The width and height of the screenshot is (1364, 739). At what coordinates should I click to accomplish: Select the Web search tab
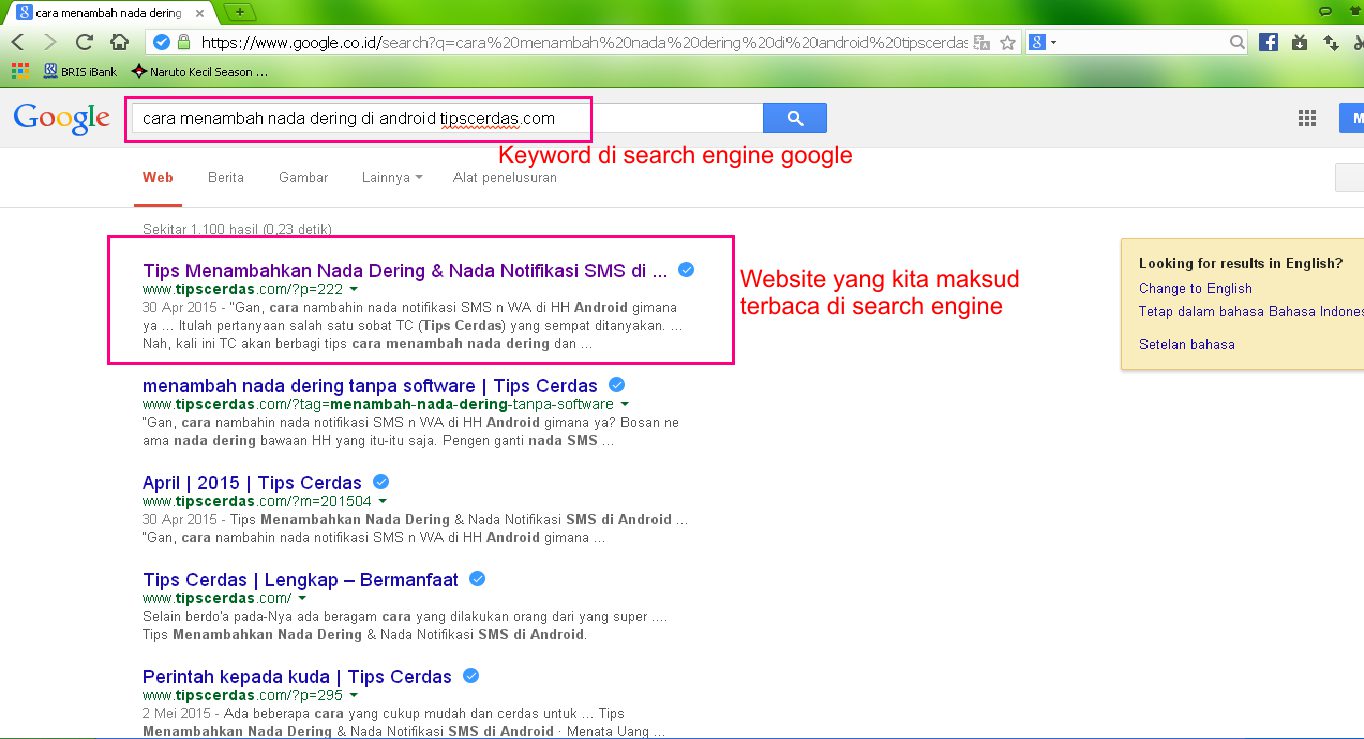click(158, 178)
